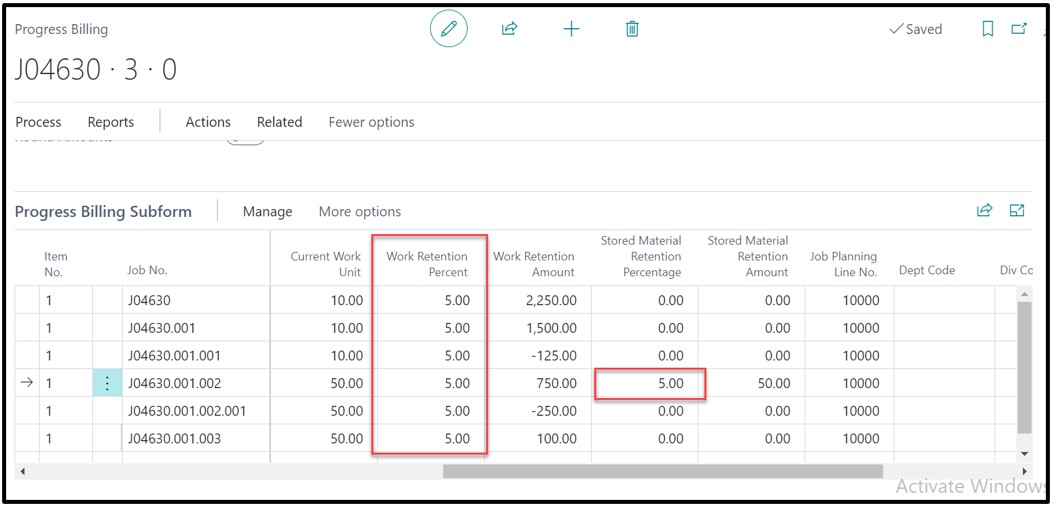Click Fewer options
Viewport: 1055px width, 506px height.
click(x=371, y=122)
